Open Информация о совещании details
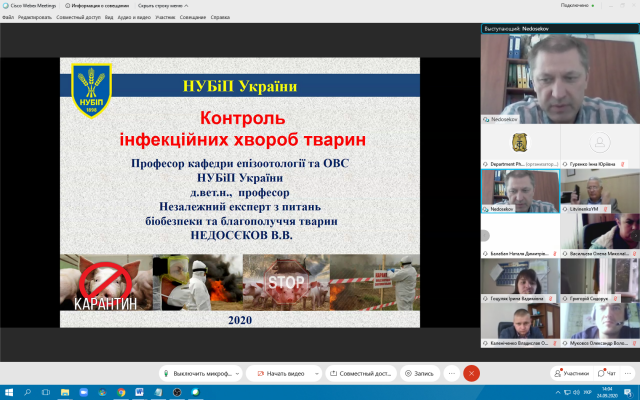This screenshot has height=400, width=640. coord(97,6)
